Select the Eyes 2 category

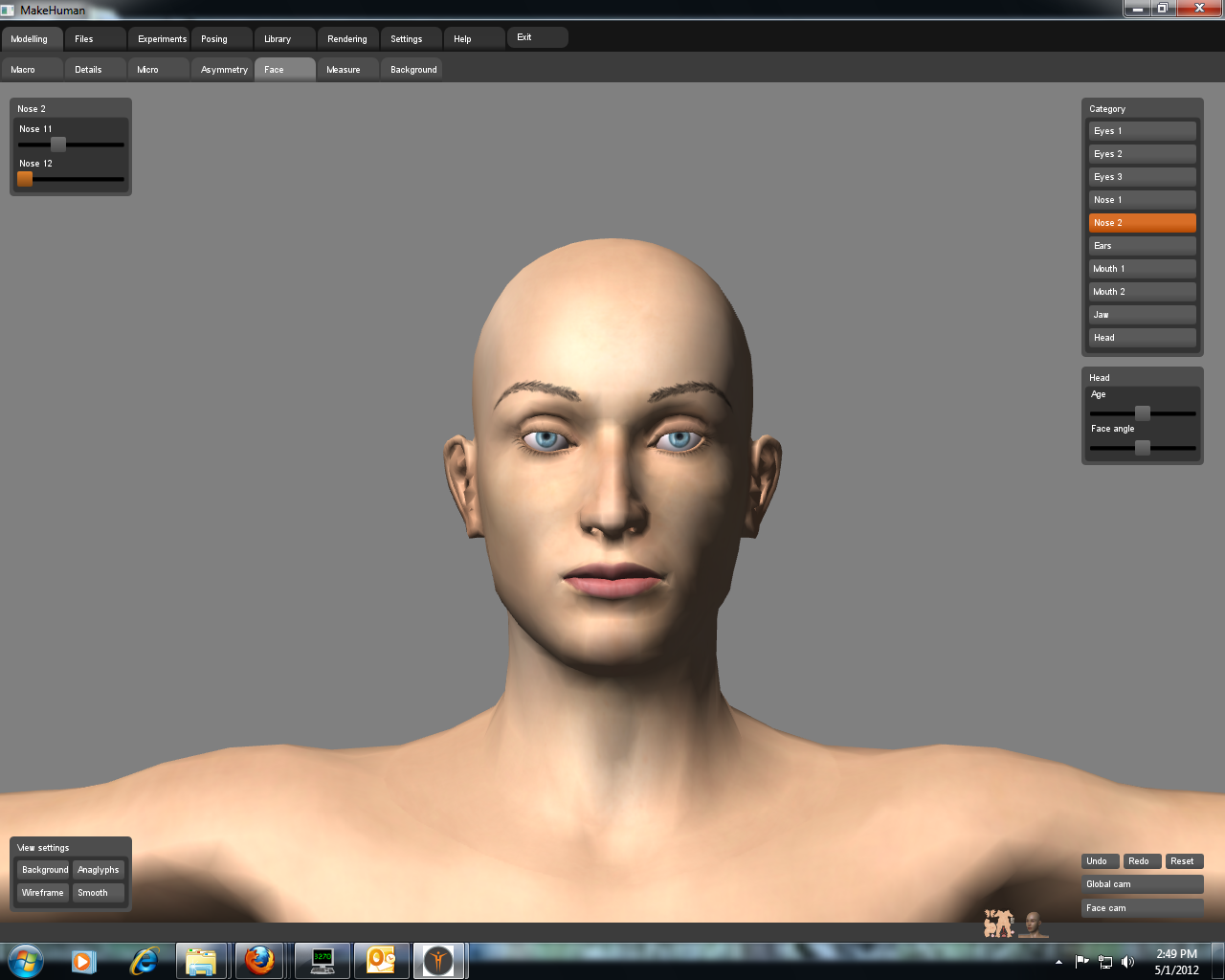[1143, 154]
